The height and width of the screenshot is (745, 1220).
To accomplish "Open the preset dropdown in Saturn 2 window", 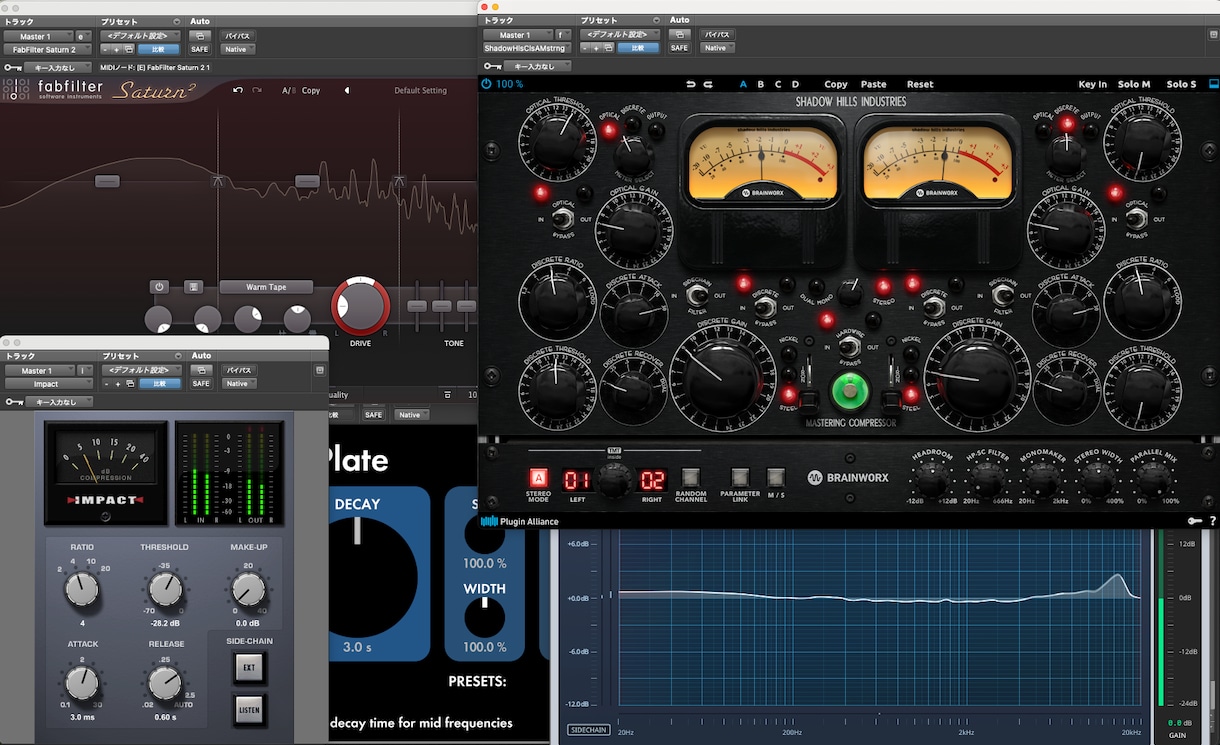I will 140,35.
